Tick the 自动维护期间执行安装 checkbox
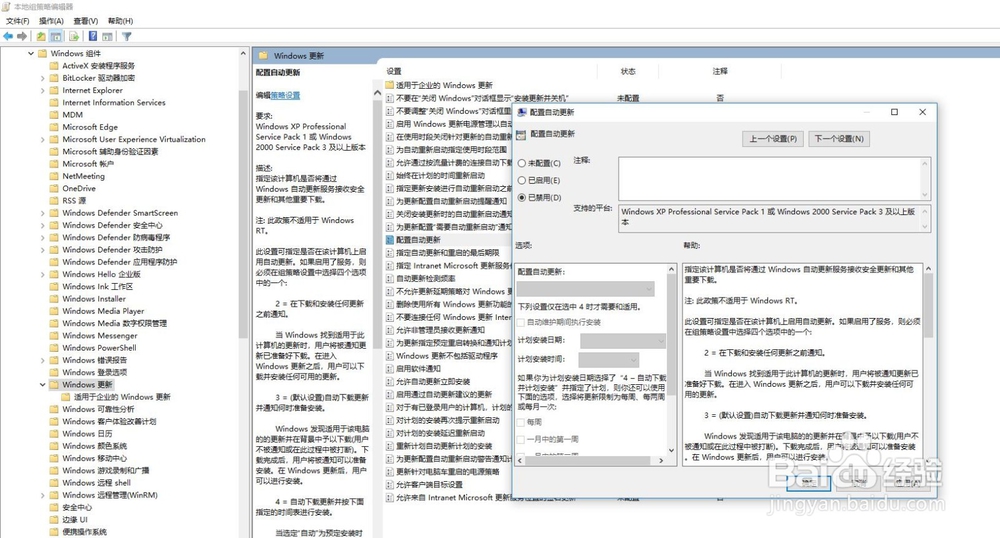The image size is (1000, 538). point(521,323)
